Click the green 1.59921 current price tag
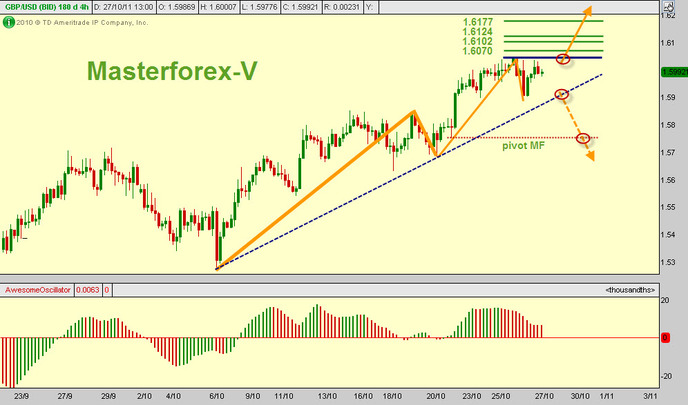 pyautogui.click(x=674, y=72)
